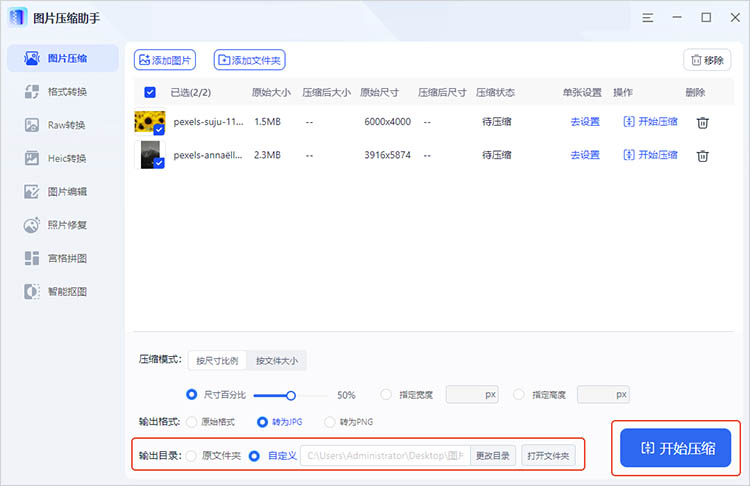
Task: Click the 1.5MB size cell
Action: coord(267,122)
